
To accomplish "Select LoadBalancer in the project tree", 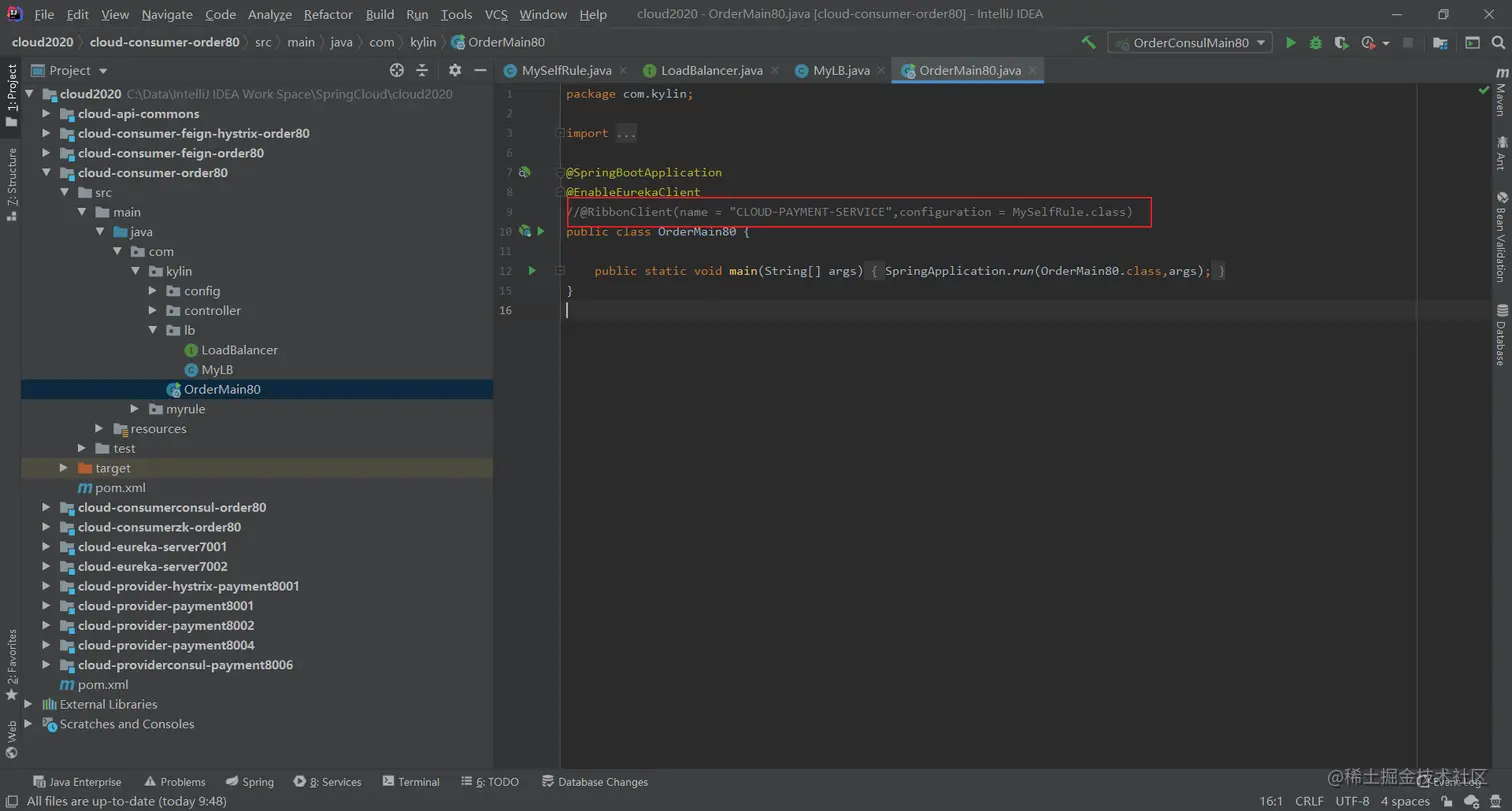I will [239, 350].
